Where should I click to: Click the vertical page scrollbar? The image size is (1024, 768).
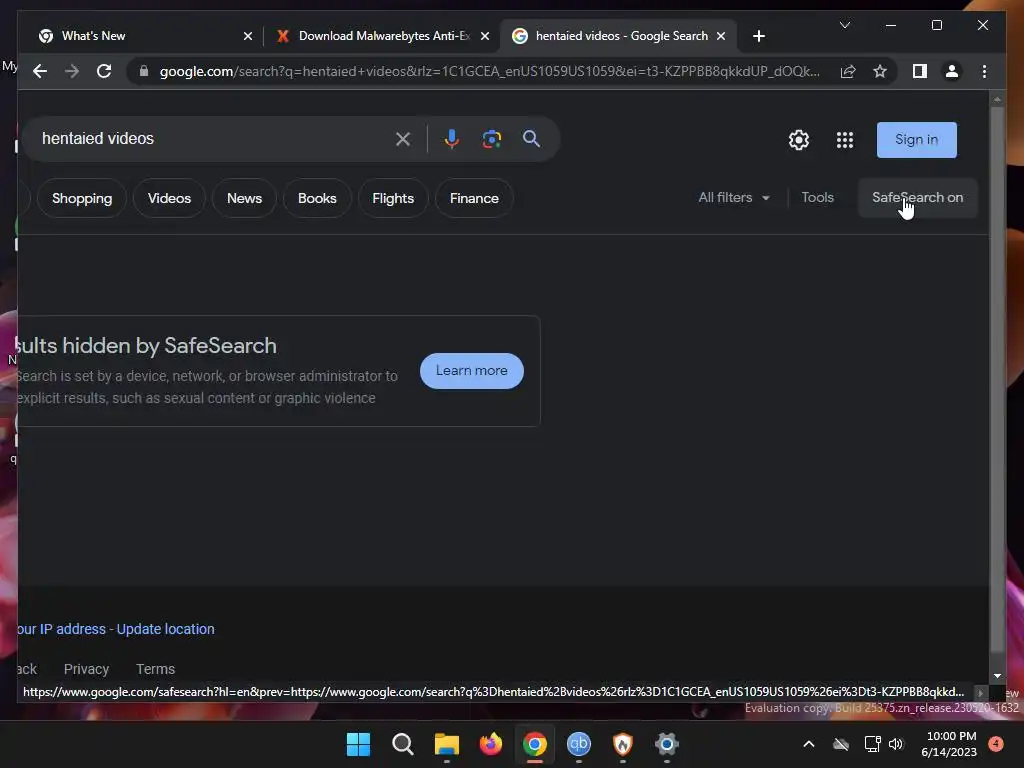coord(997,379)
